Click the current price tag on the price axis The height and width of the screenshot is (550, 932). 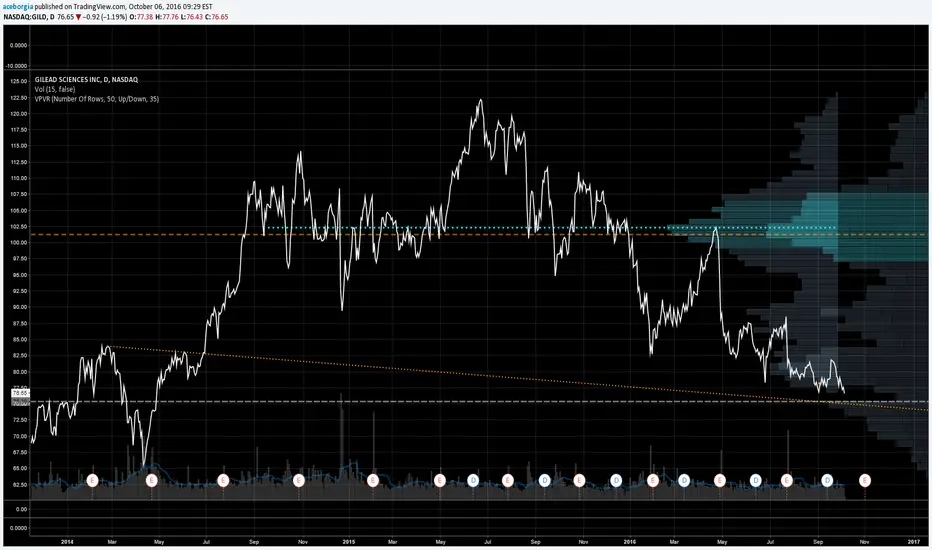[x=20, y=393]
